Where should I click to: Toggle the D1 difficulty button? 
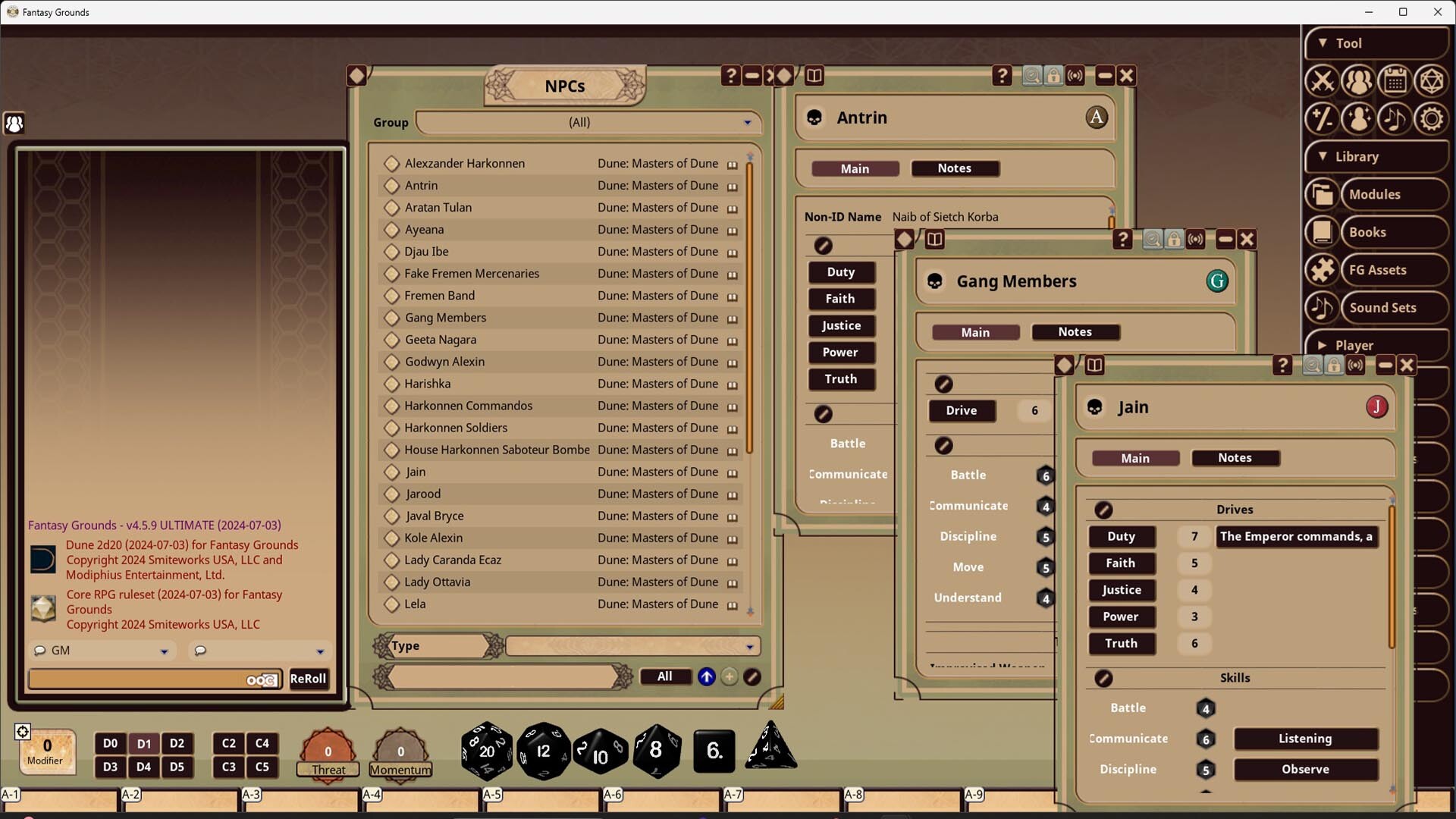pos(143,743)
